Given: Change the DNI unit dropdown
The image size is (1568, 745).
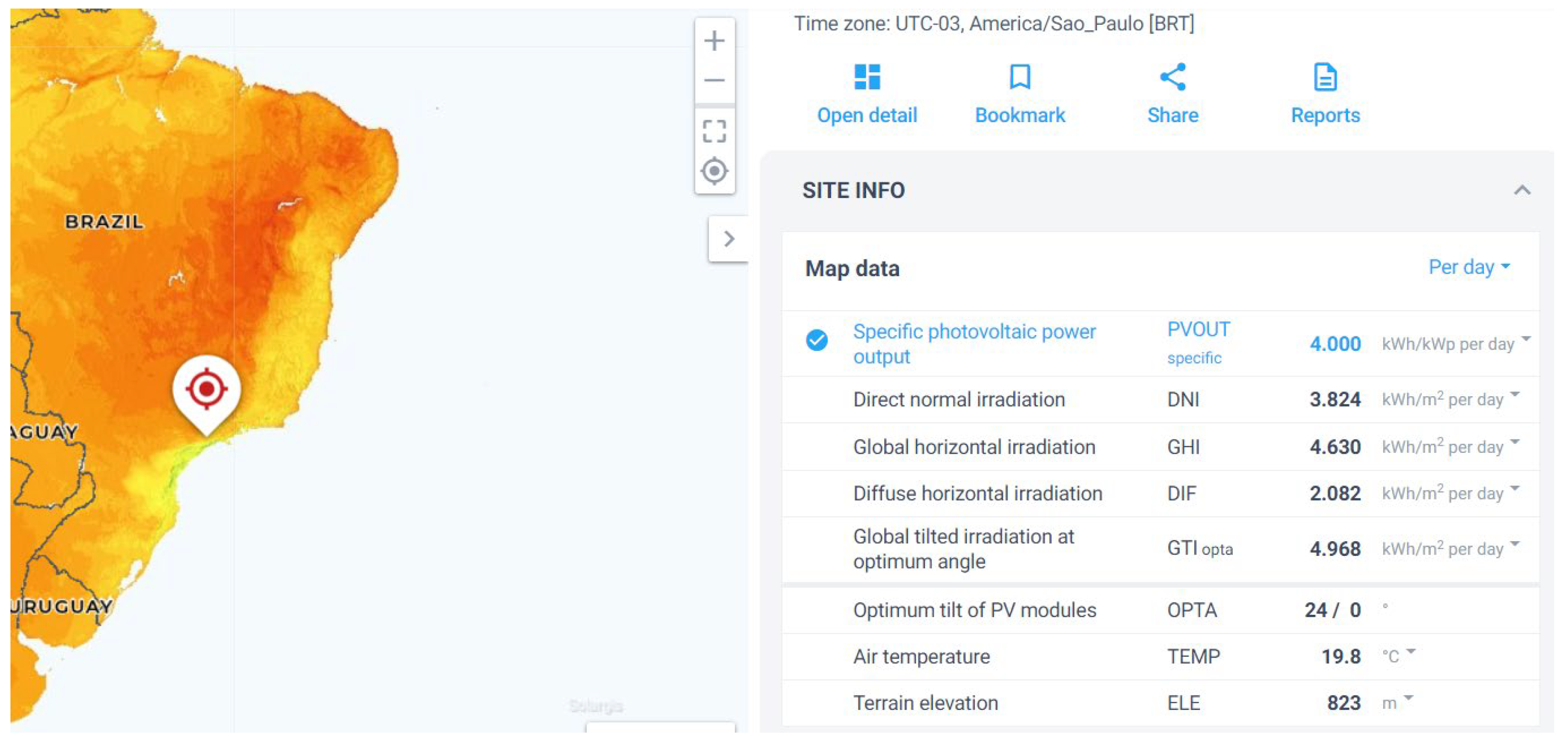Looking at the screenshot, I should tap(1515, 394).
